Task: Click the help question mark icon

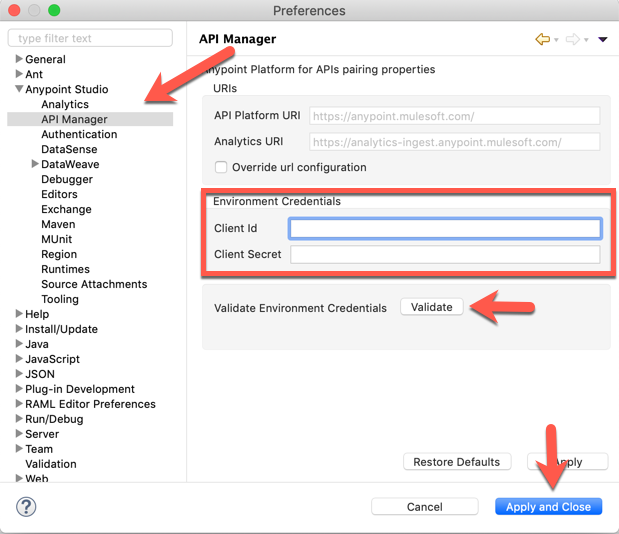Action: 27,507
